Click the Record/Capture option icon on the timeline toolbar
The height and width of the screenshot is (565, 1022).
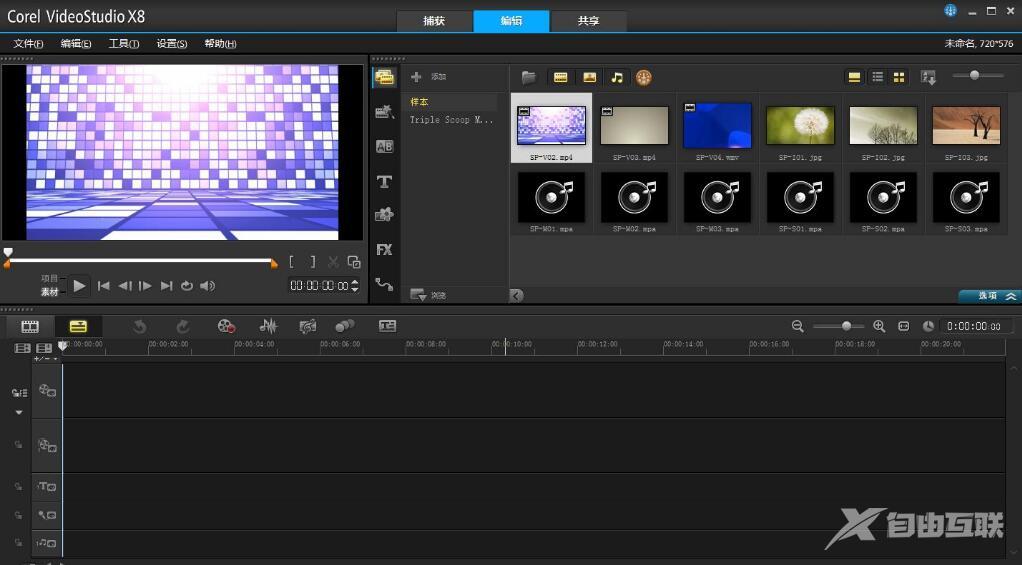pyautogui.click(x=226, y=326)
